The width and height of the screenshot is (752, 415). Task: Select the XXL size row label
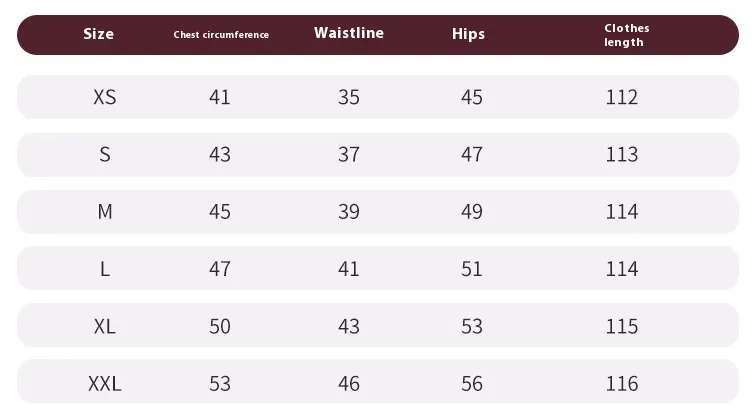coord(104,384)
